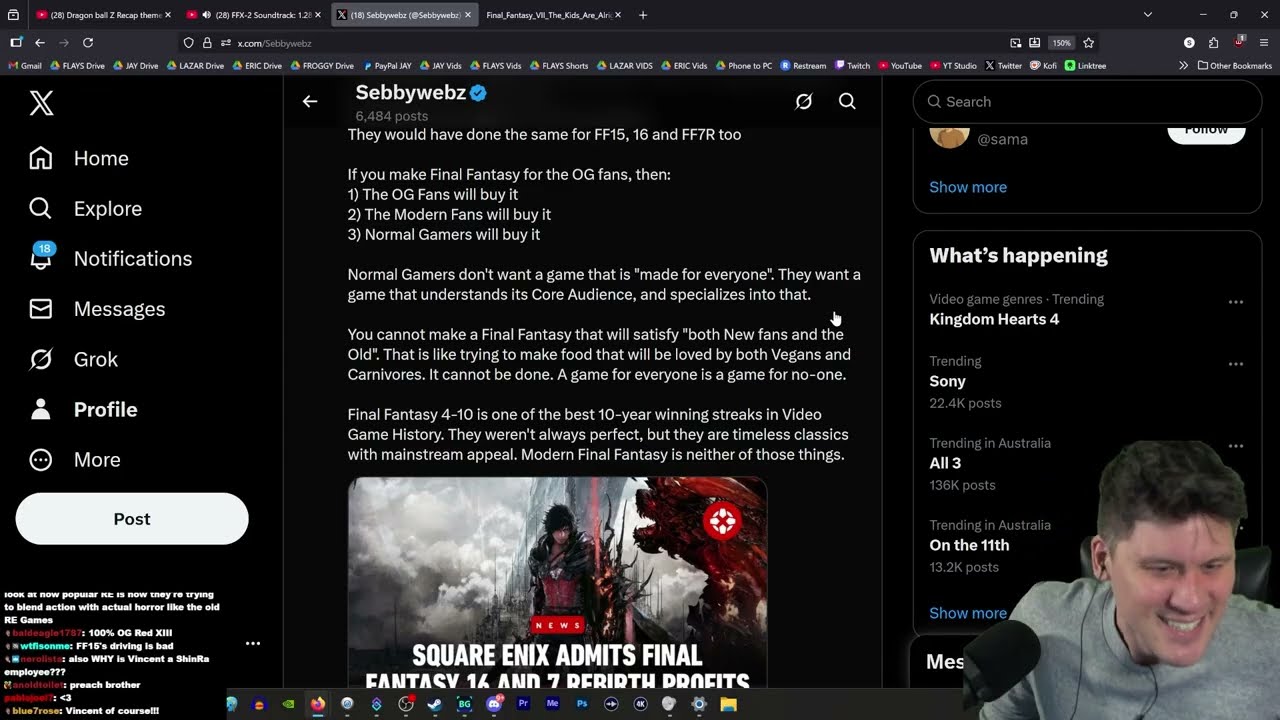Click the site padlock icon
The width and height of the screenshot is (1280, 720).
pos(207,43)
